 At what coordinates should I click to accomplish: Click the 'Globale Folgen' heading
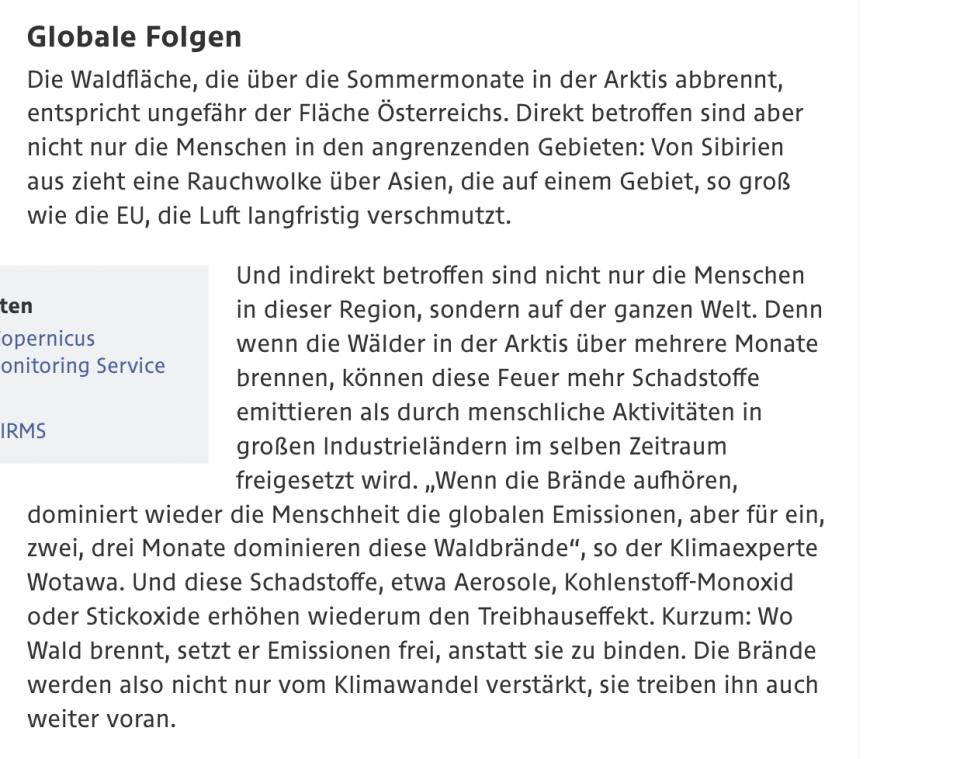point(134,38)
